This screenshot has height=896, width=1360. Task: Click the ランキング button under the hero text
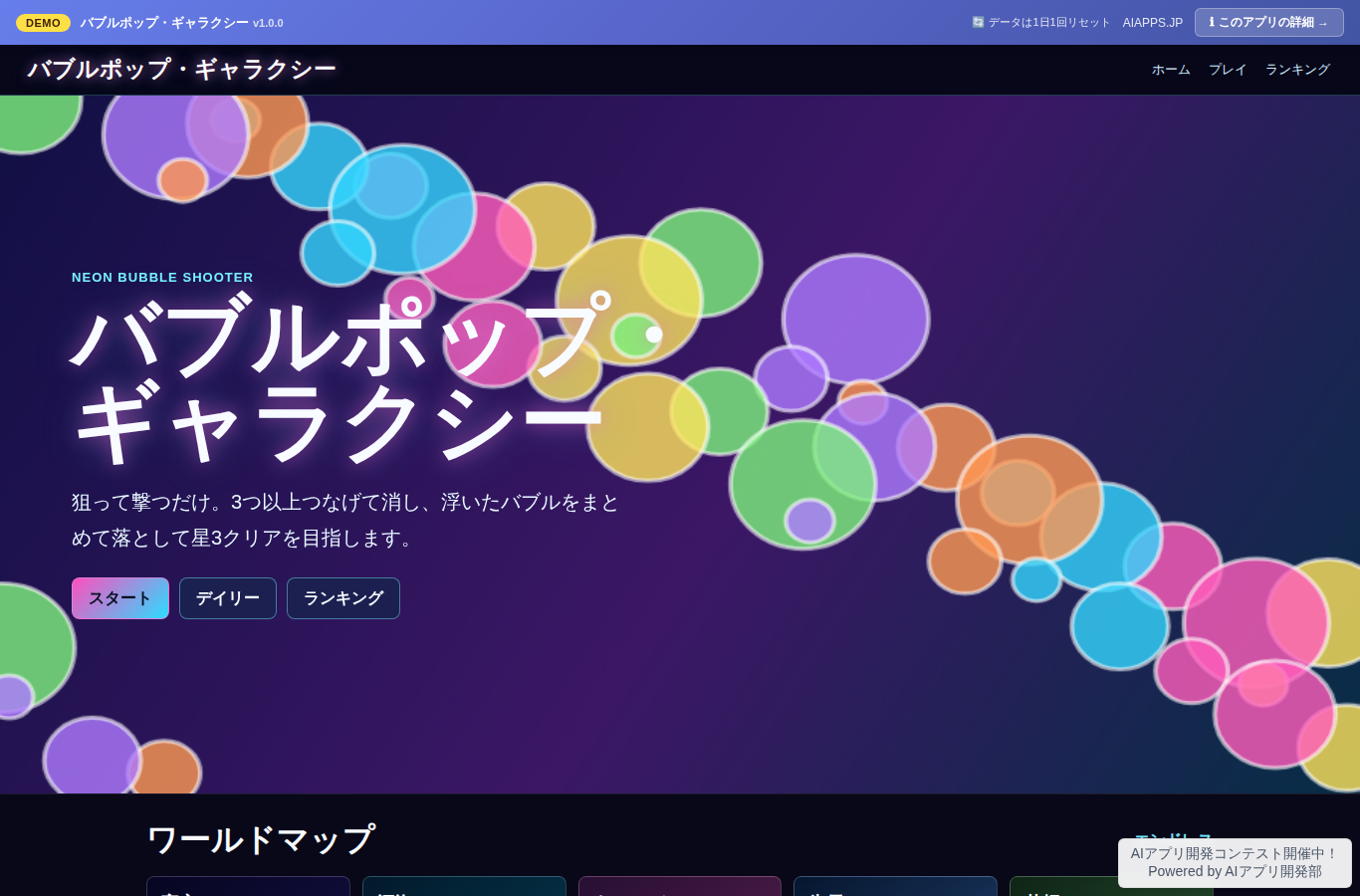[x=343, y=598]
